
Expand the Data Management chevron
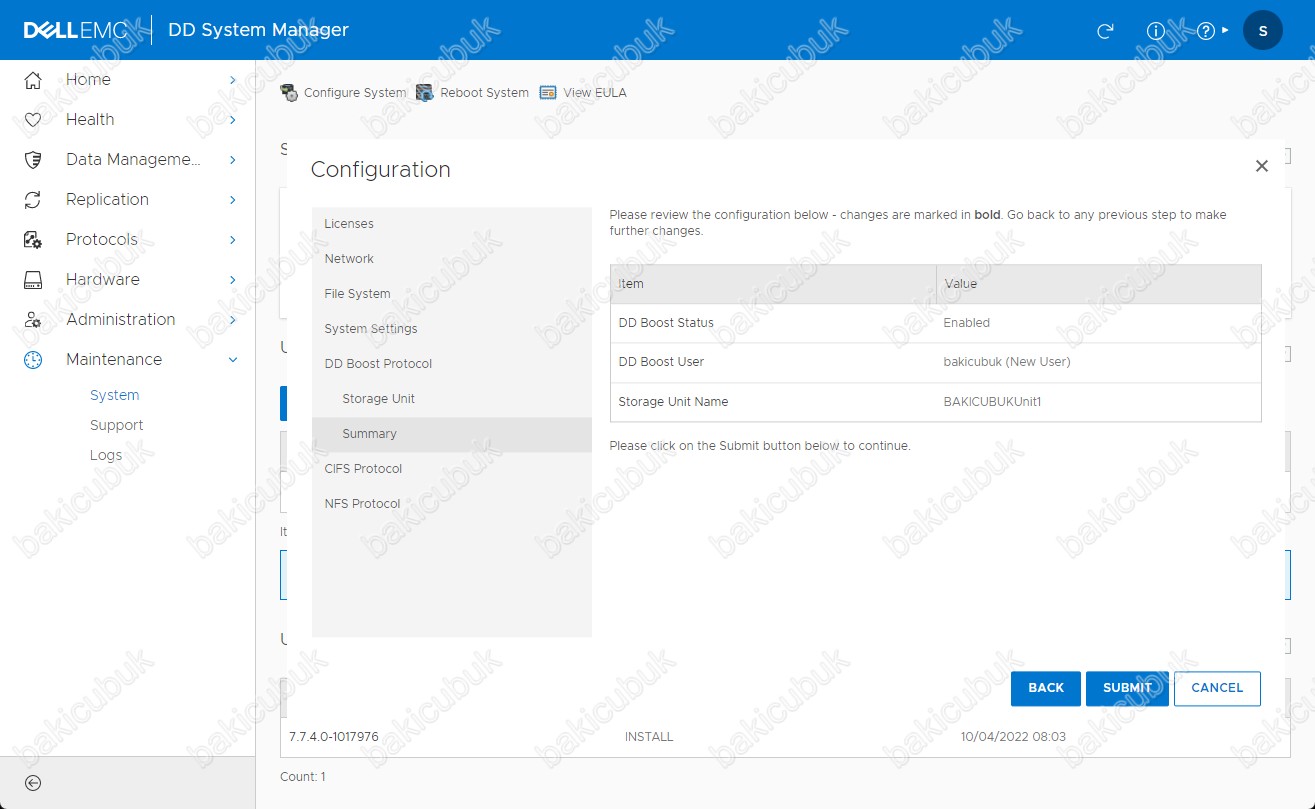233,159
